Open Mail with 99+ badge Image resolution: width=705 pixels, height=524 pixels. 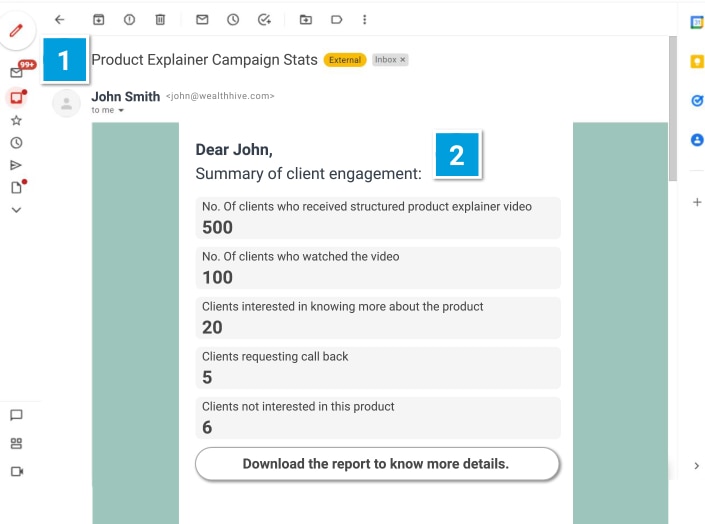click(17, 72)
